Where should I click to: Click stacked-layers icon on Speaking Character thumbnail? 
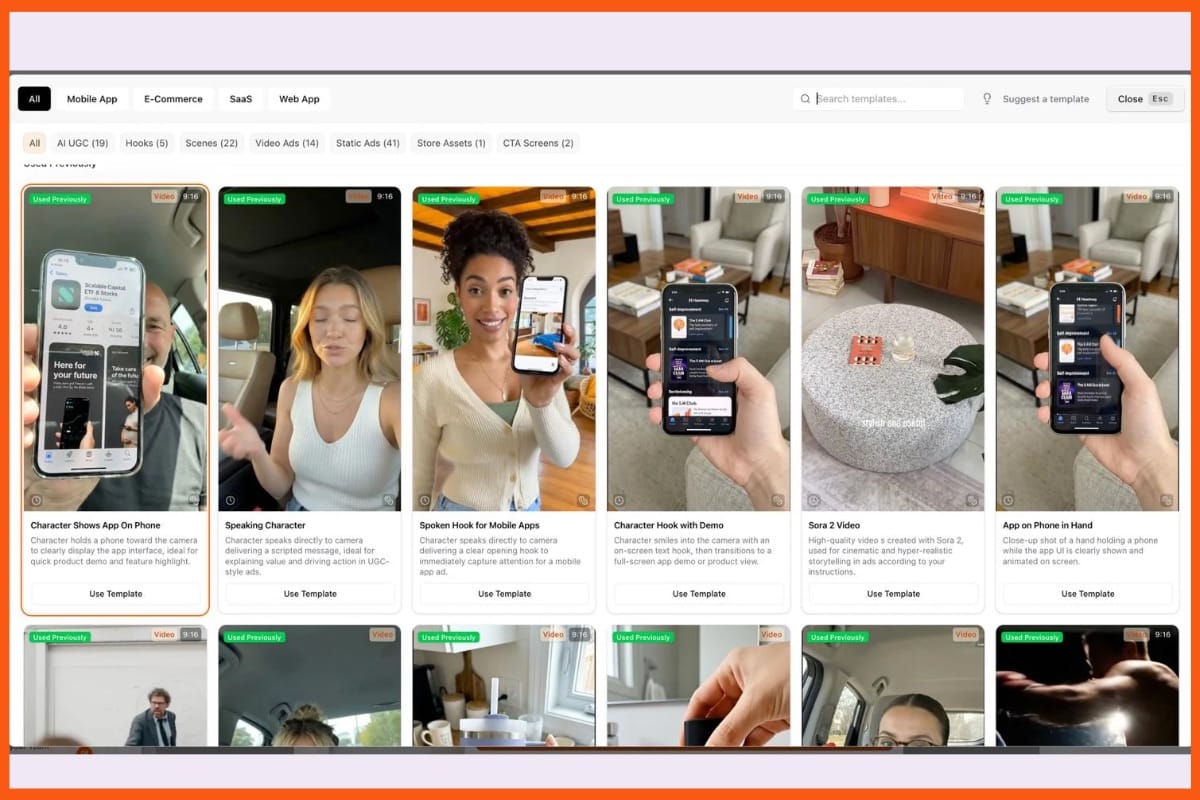click(x=388, y=500)
